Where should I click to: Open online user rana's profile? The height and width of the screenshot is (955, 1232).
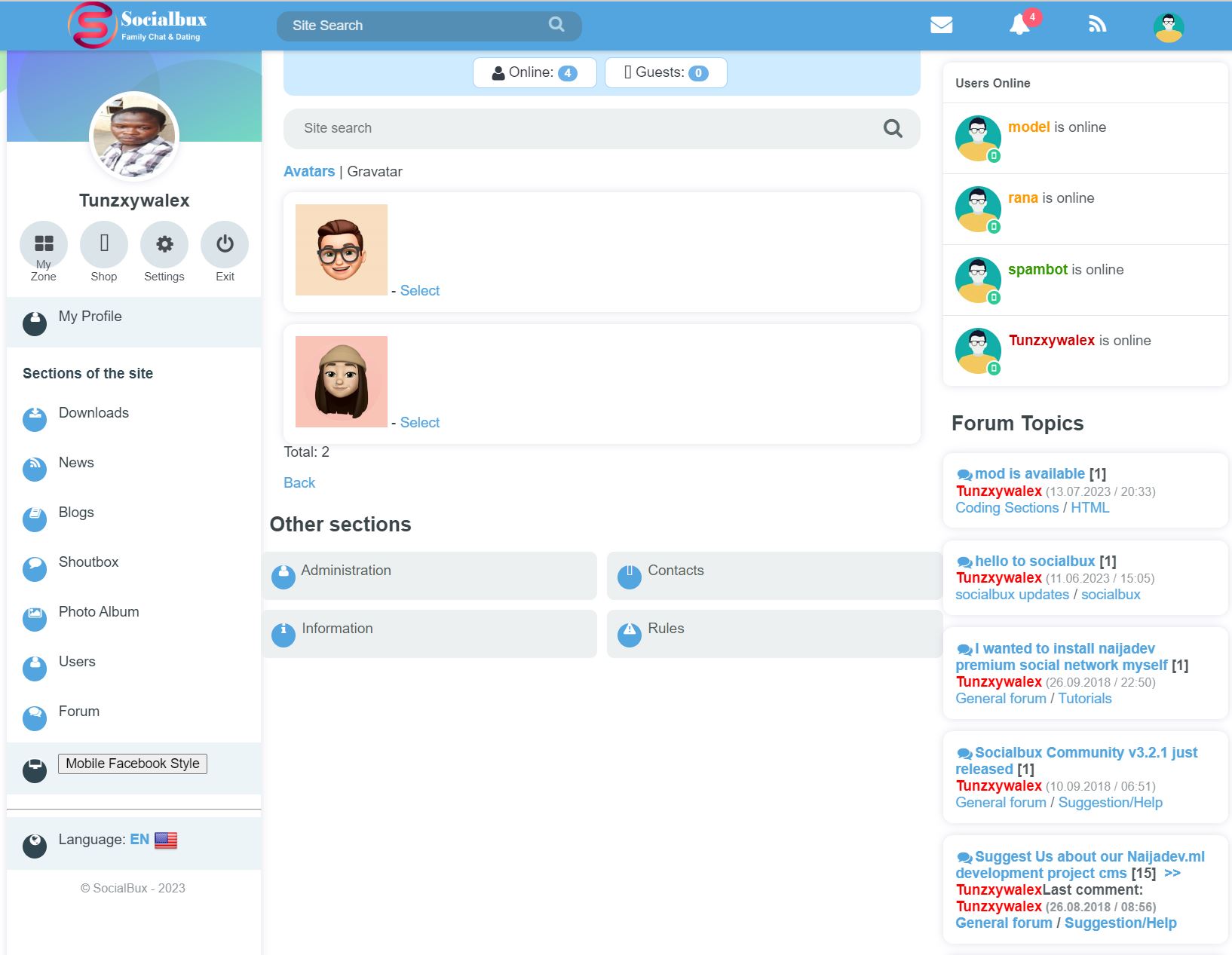[1023, 197]
